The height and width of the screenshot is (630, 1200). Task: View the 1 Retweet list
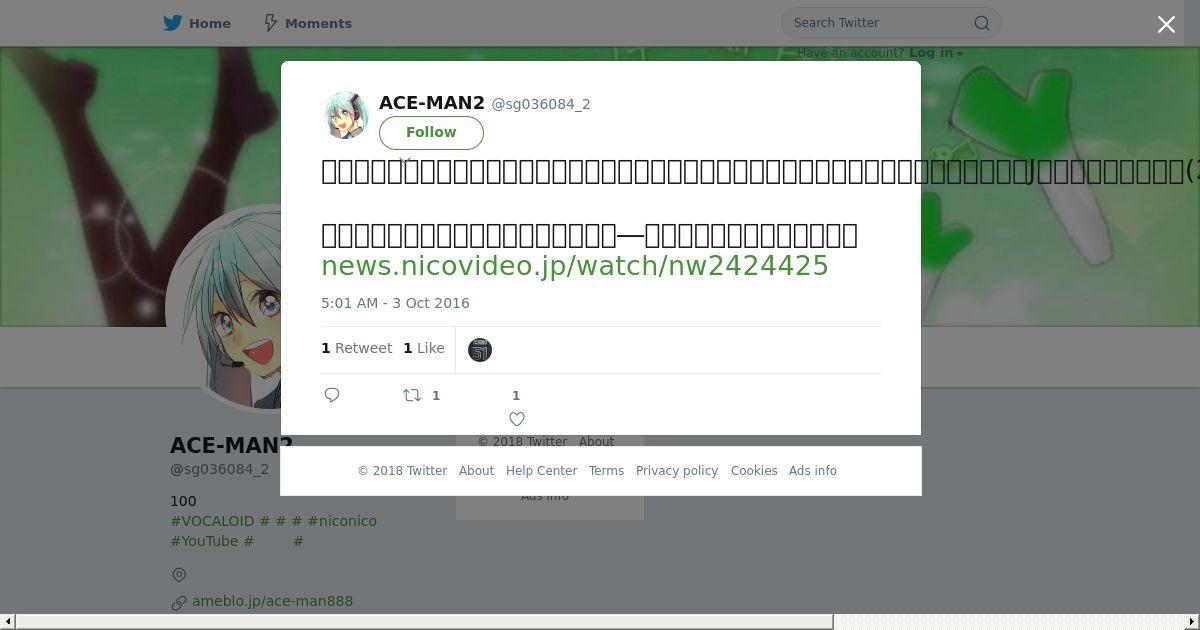(357, 348)
